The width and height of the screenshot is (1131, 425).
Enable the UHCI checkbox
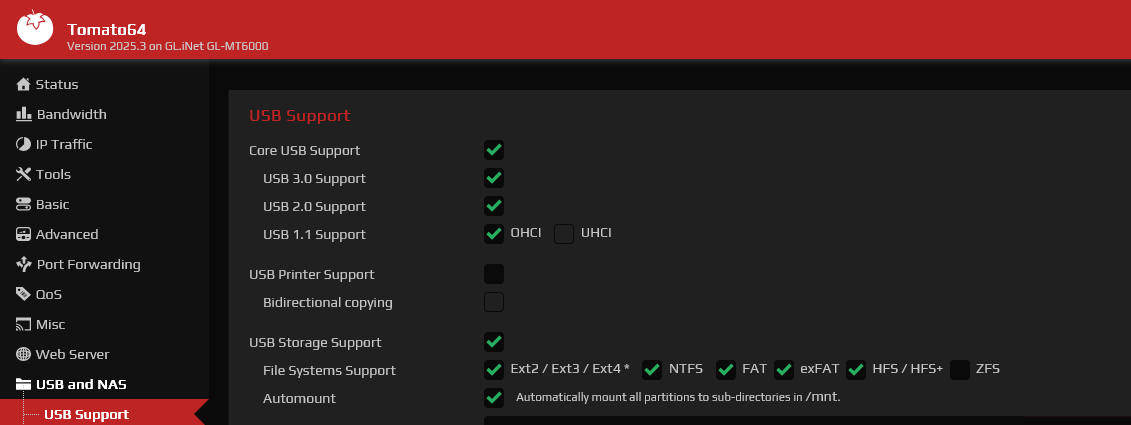coord(564,234)
